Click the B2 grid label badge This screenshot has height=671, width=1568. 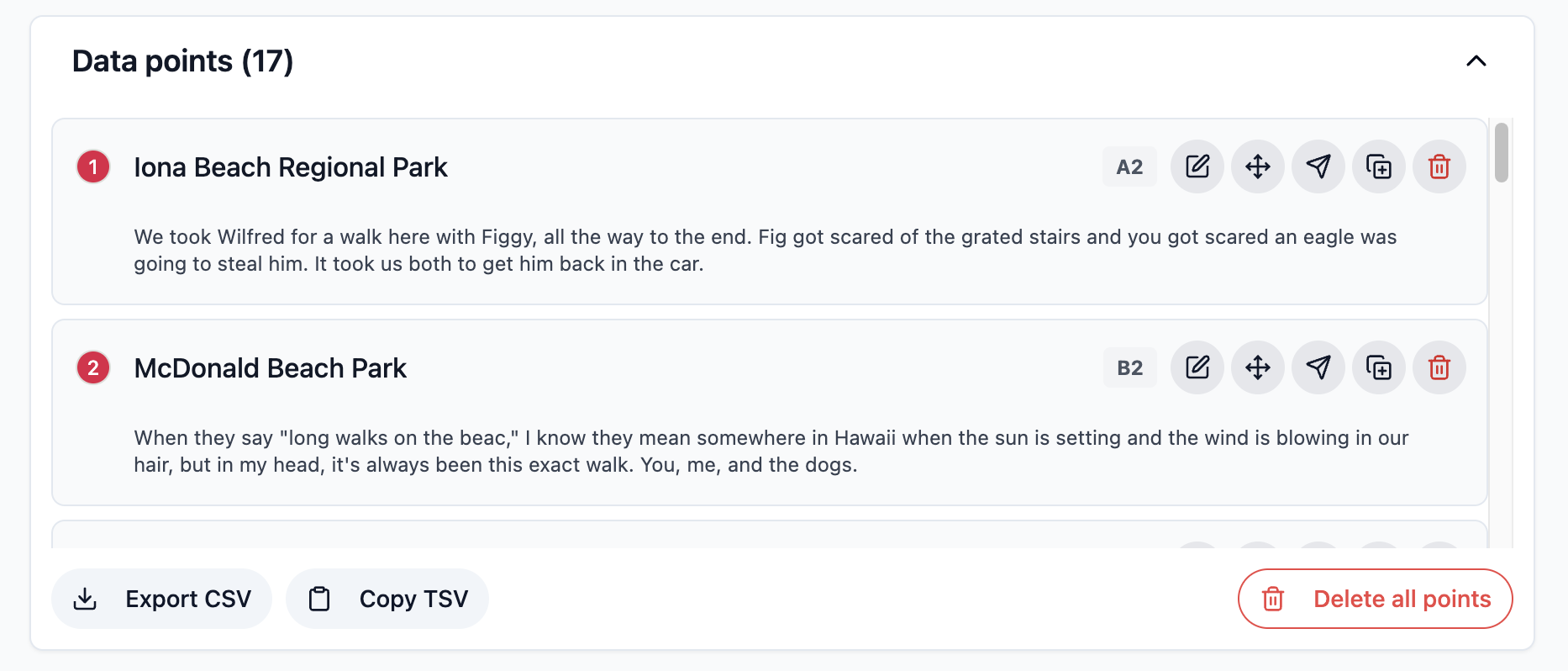pos(1129,367)
